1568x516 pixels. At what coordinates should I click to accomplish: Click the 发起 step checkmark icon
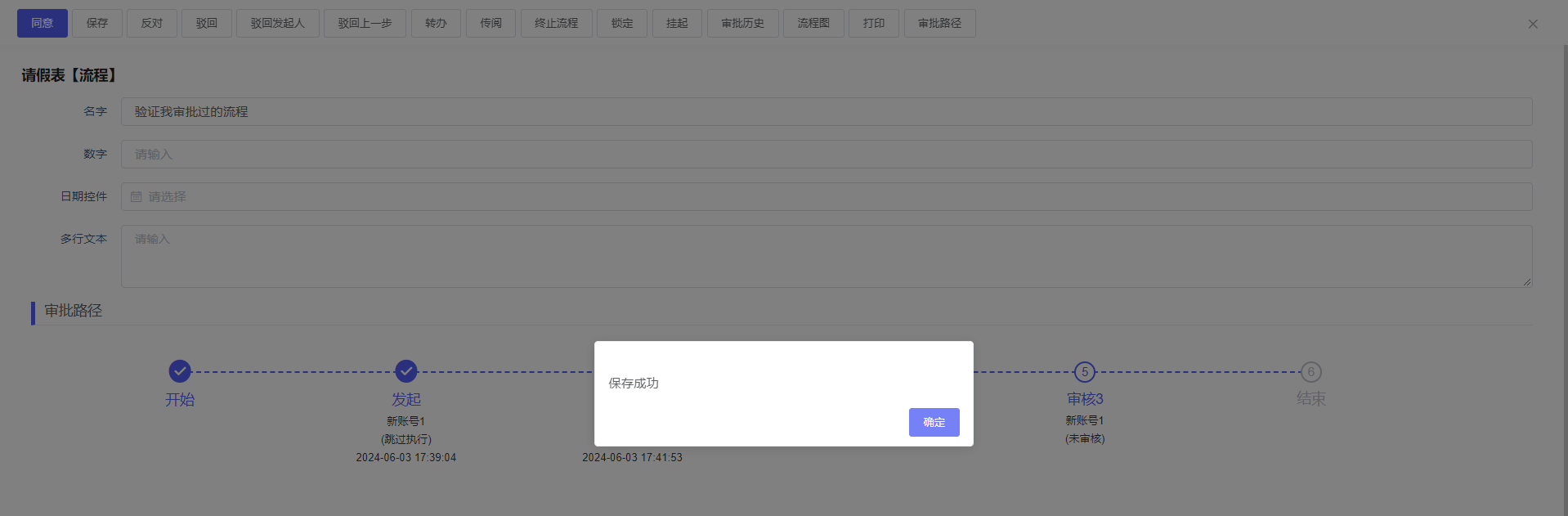pyautogui.click(x=406, y=371)
